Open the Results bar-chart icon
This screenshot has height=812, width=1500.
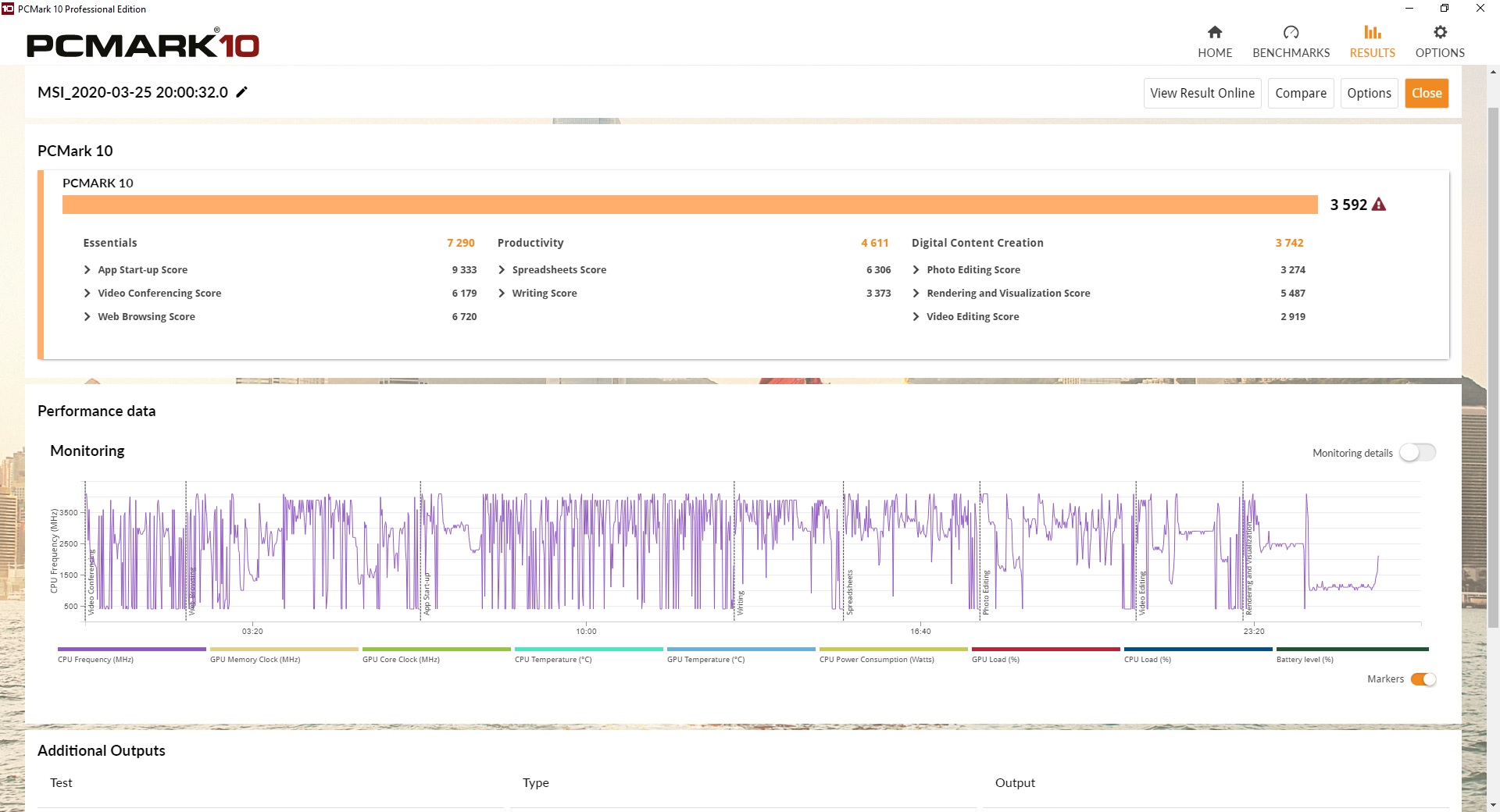tap(1373, 32)
